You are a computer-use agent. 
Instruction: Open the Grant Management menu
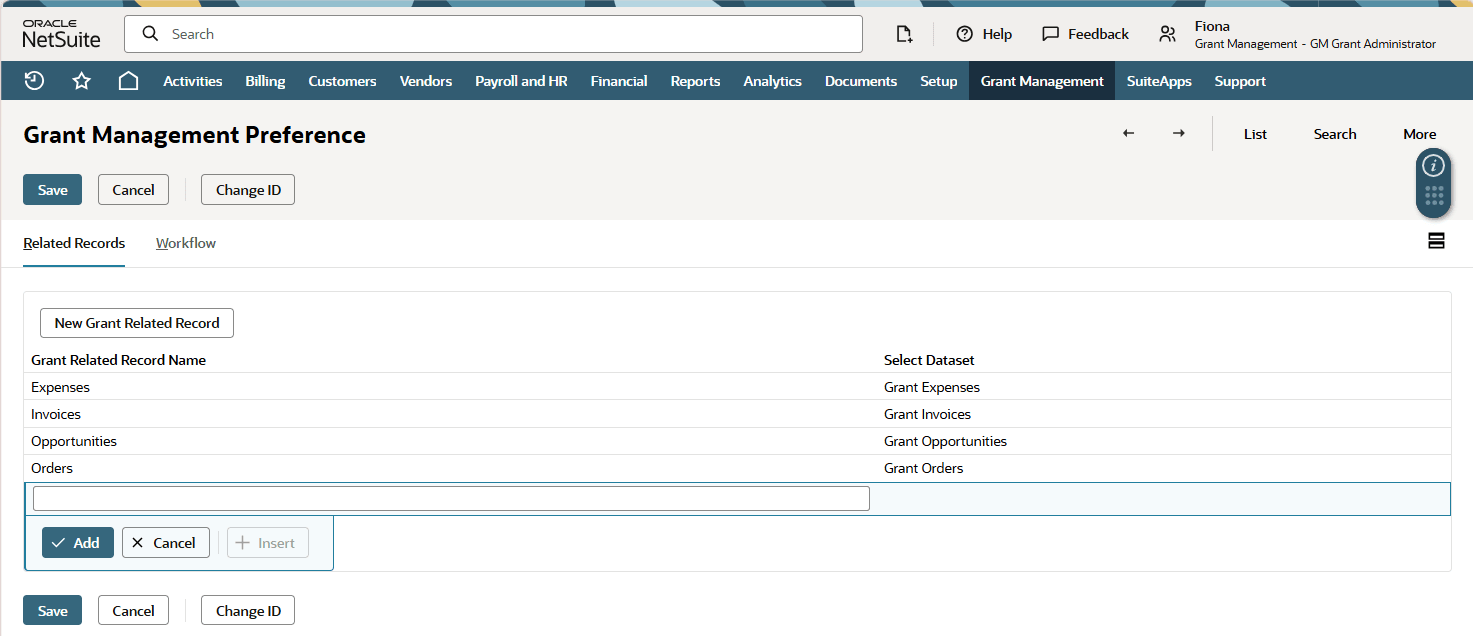[1041, 80]
